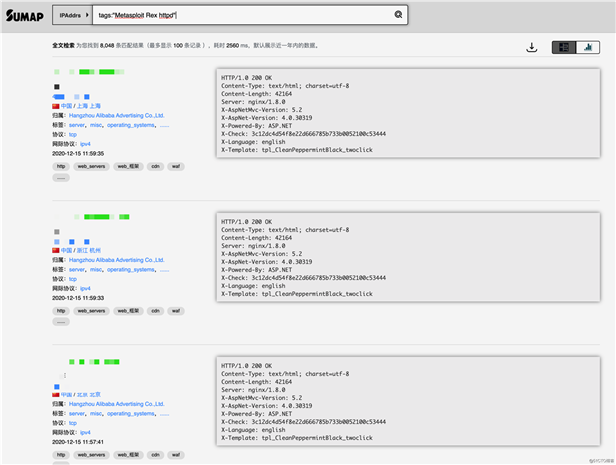Switch to list view toggle
Image resolution: width=616 pixels, height=465 pixels.
pos(564,47)
